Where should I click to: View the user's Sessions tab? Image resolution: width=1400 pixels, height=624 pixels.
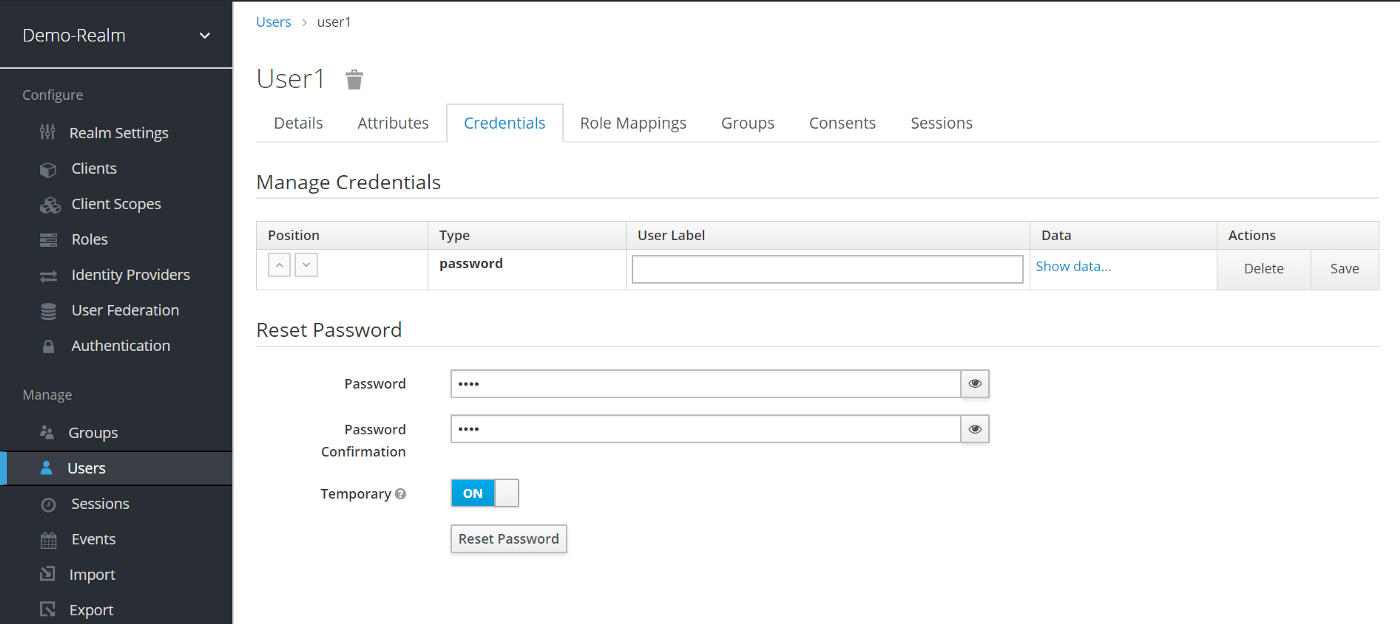coord(941,123)
